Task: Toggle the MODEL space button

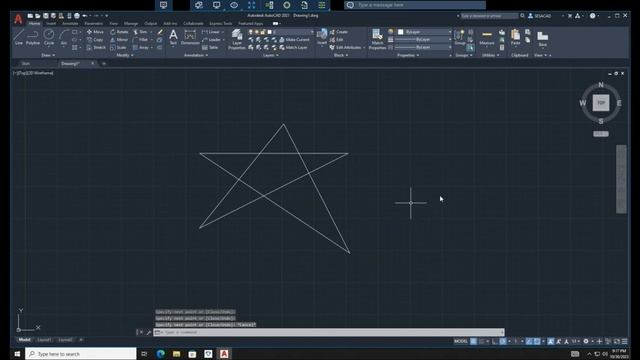Action: 461,341
